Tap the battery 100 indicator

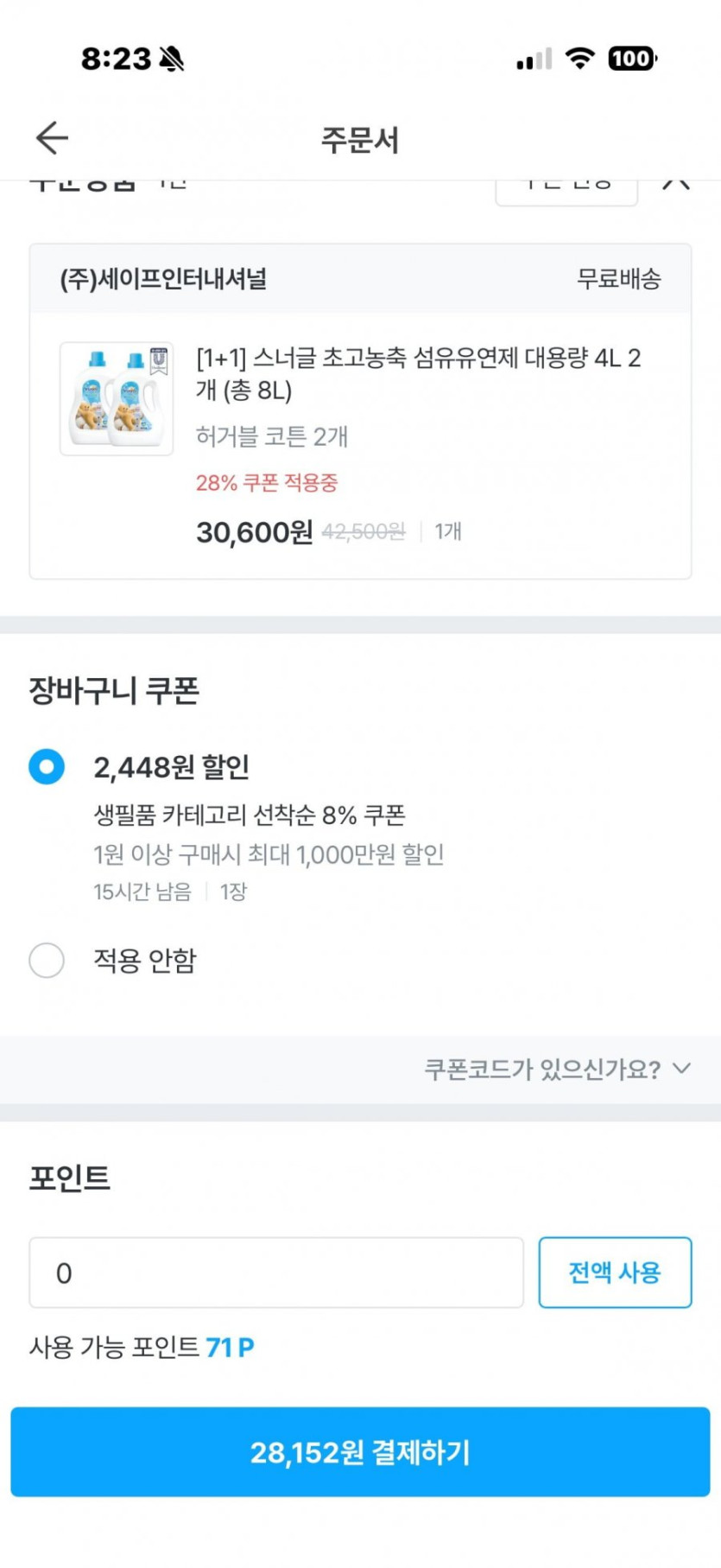tap(632, 59)
